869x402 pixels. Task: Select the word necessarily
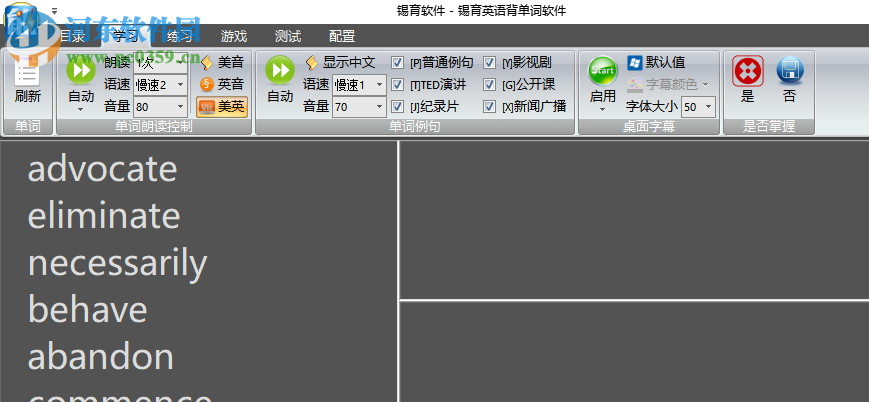click(x=117, y=264)
